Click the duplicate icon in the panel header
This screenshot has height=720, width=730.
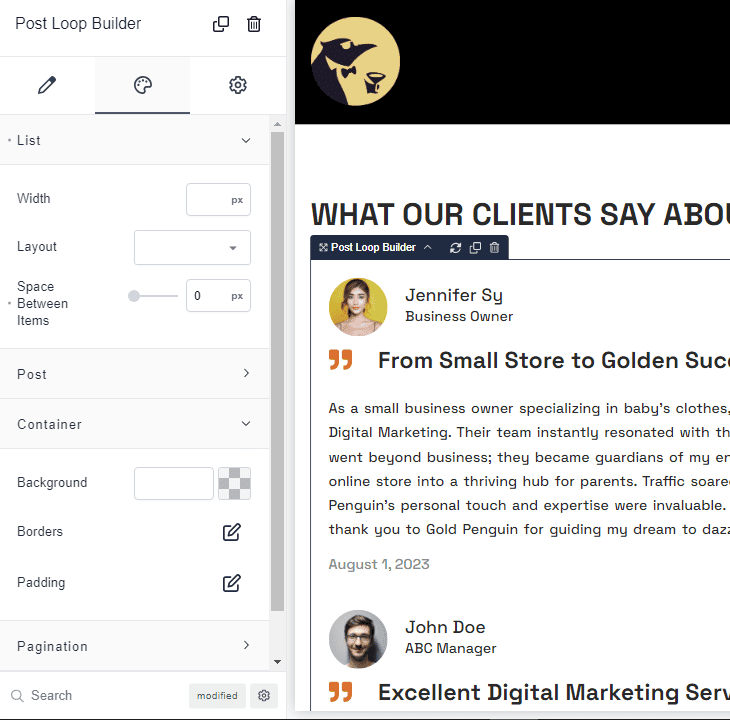[221, 24]
